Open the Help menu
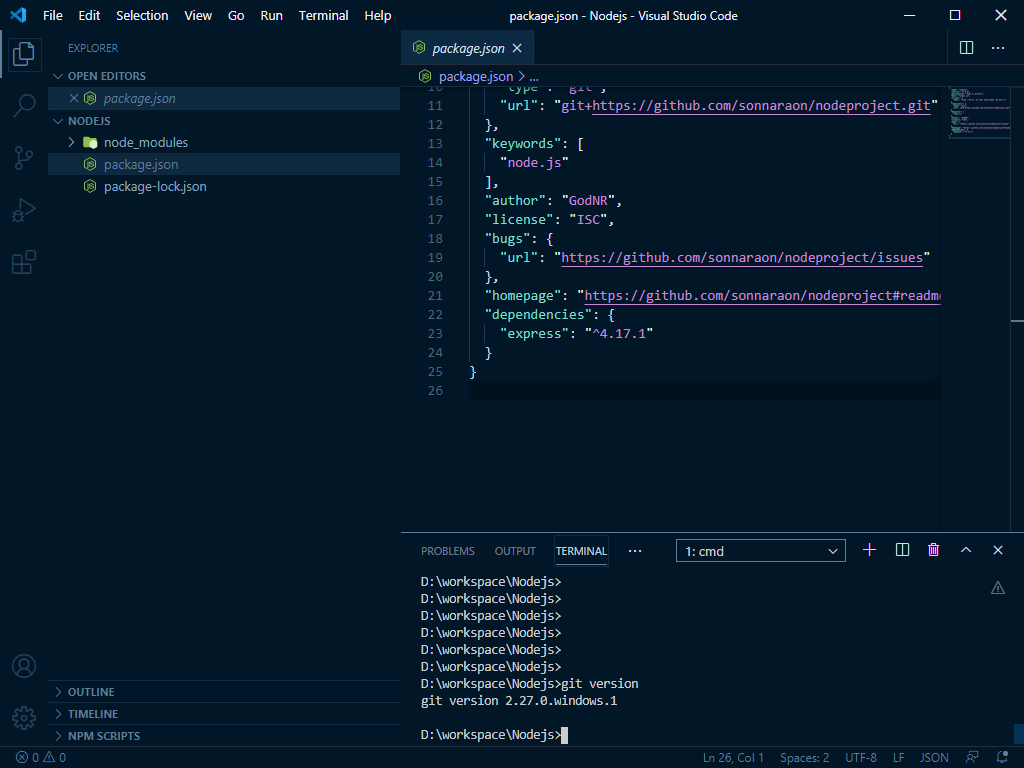Image resolution: width=1024 pixels, height=768 pixels. click(x=377, y=15)
